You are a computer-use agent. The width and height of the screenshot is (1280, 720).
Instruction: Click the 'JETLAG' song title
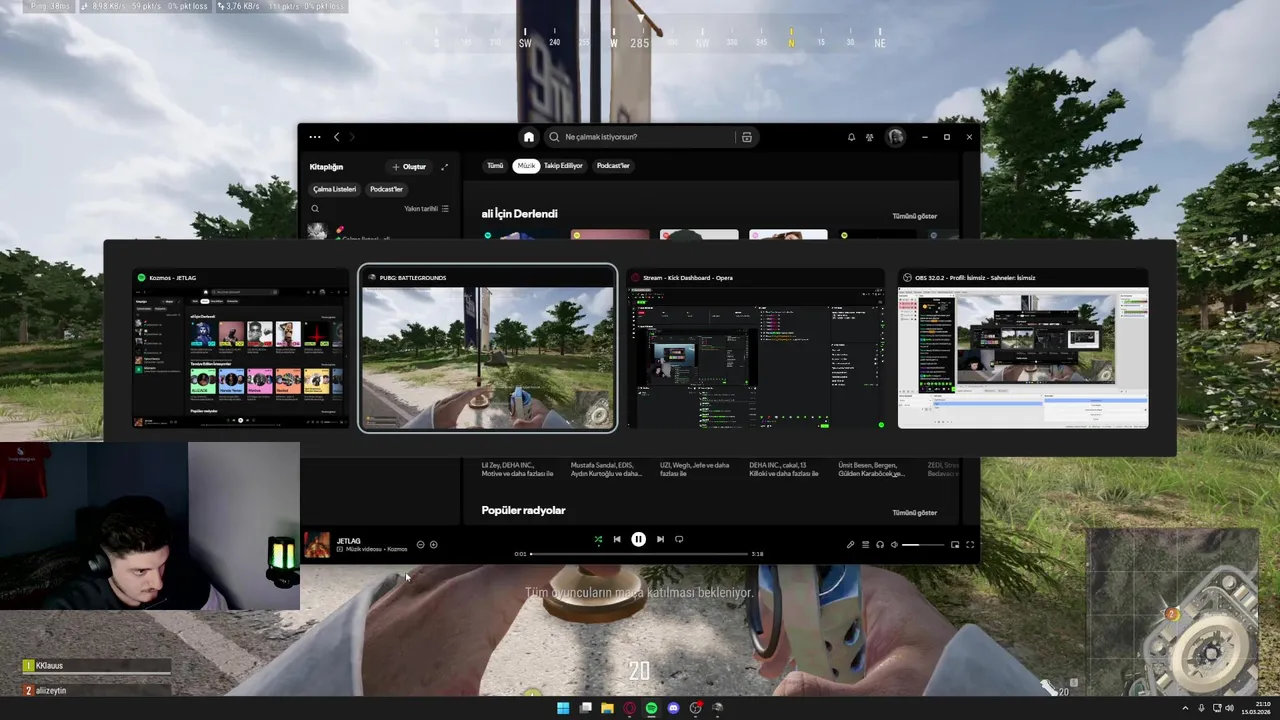tap(348, 541)
